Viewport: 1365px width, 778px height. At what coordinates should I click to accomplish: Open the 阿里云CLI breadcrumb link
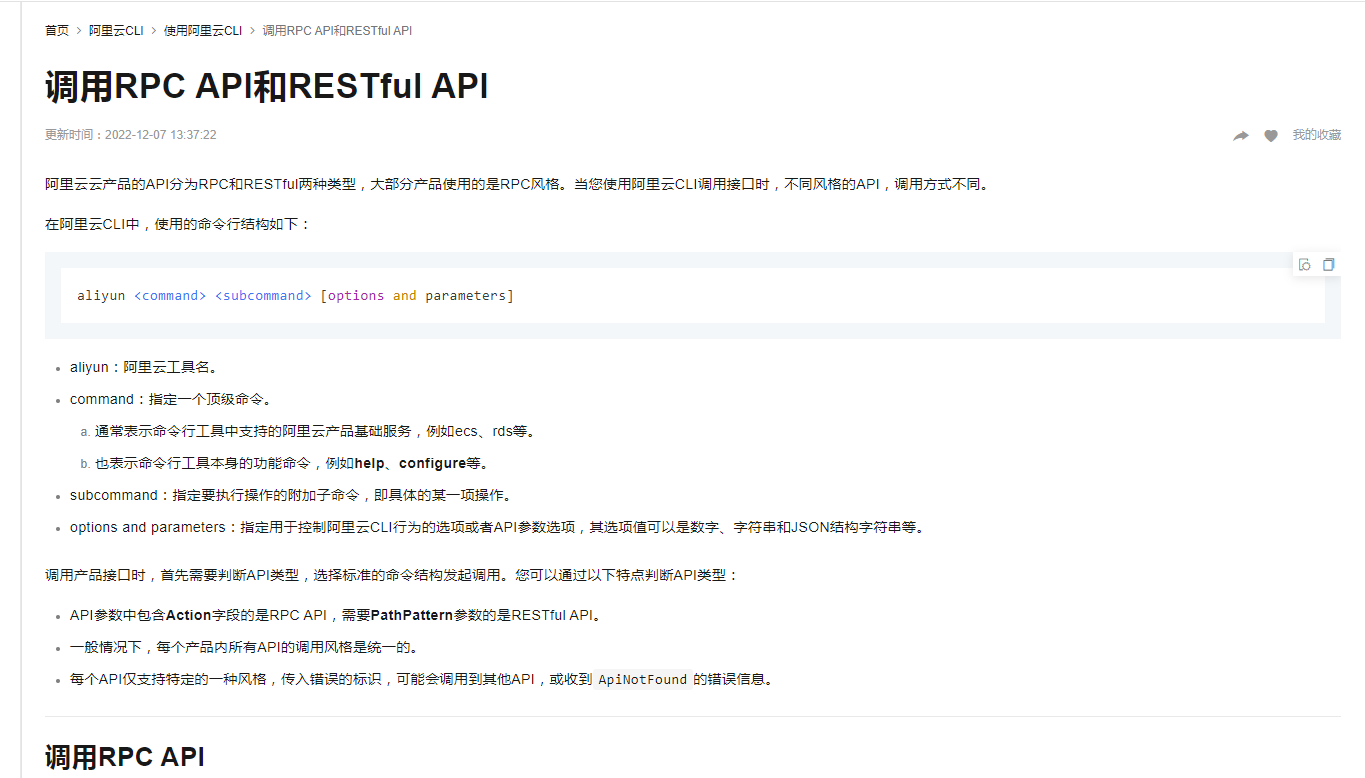[x=116, y=31]
